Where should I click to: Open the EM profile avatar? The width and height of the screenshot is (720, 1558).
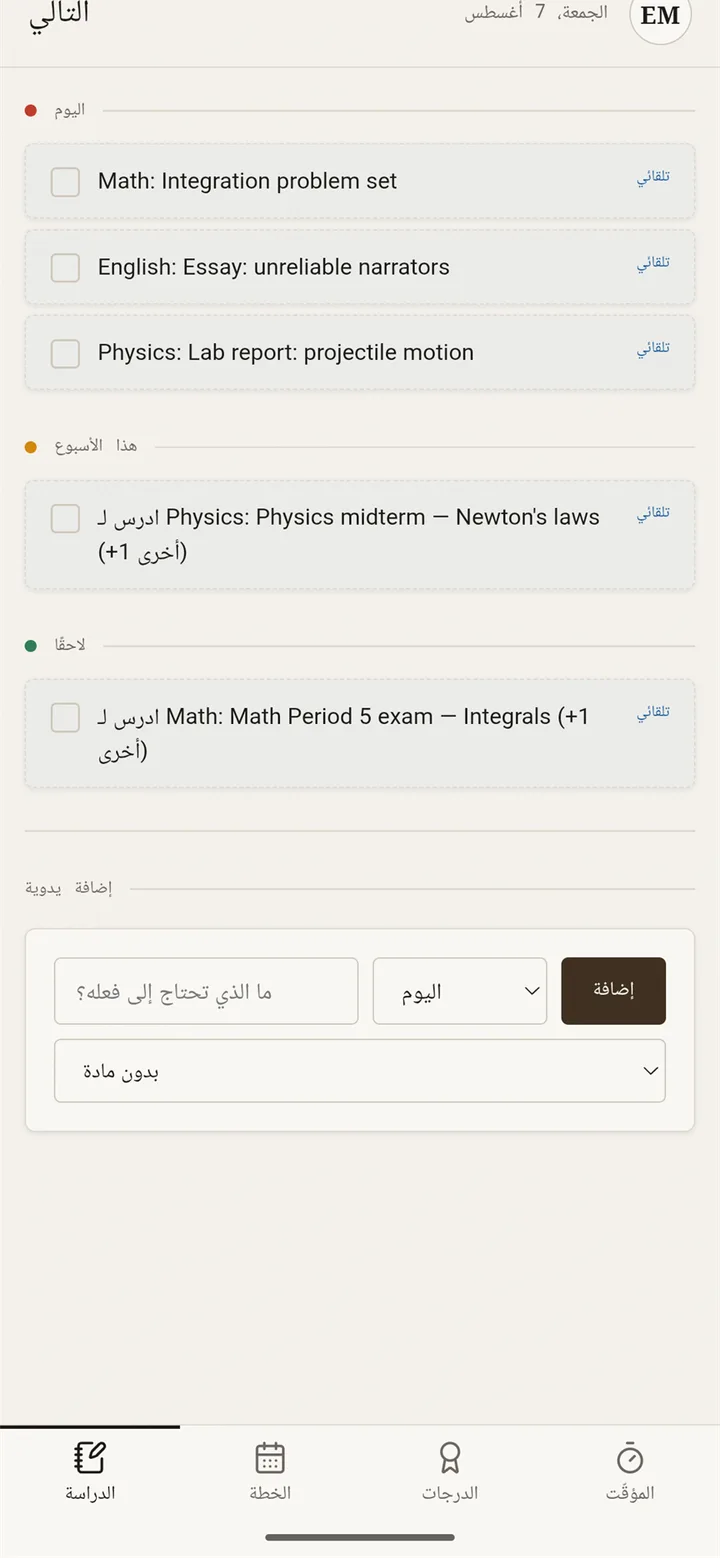660,16
